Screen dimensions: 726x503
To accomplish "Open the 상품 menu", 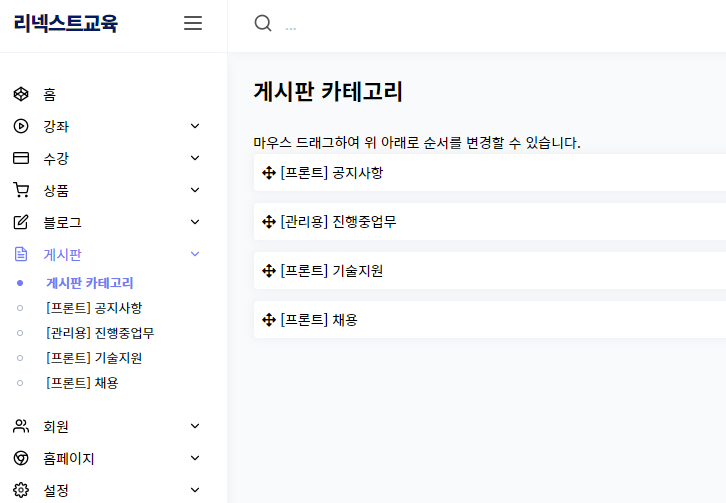I will (56, 190).
